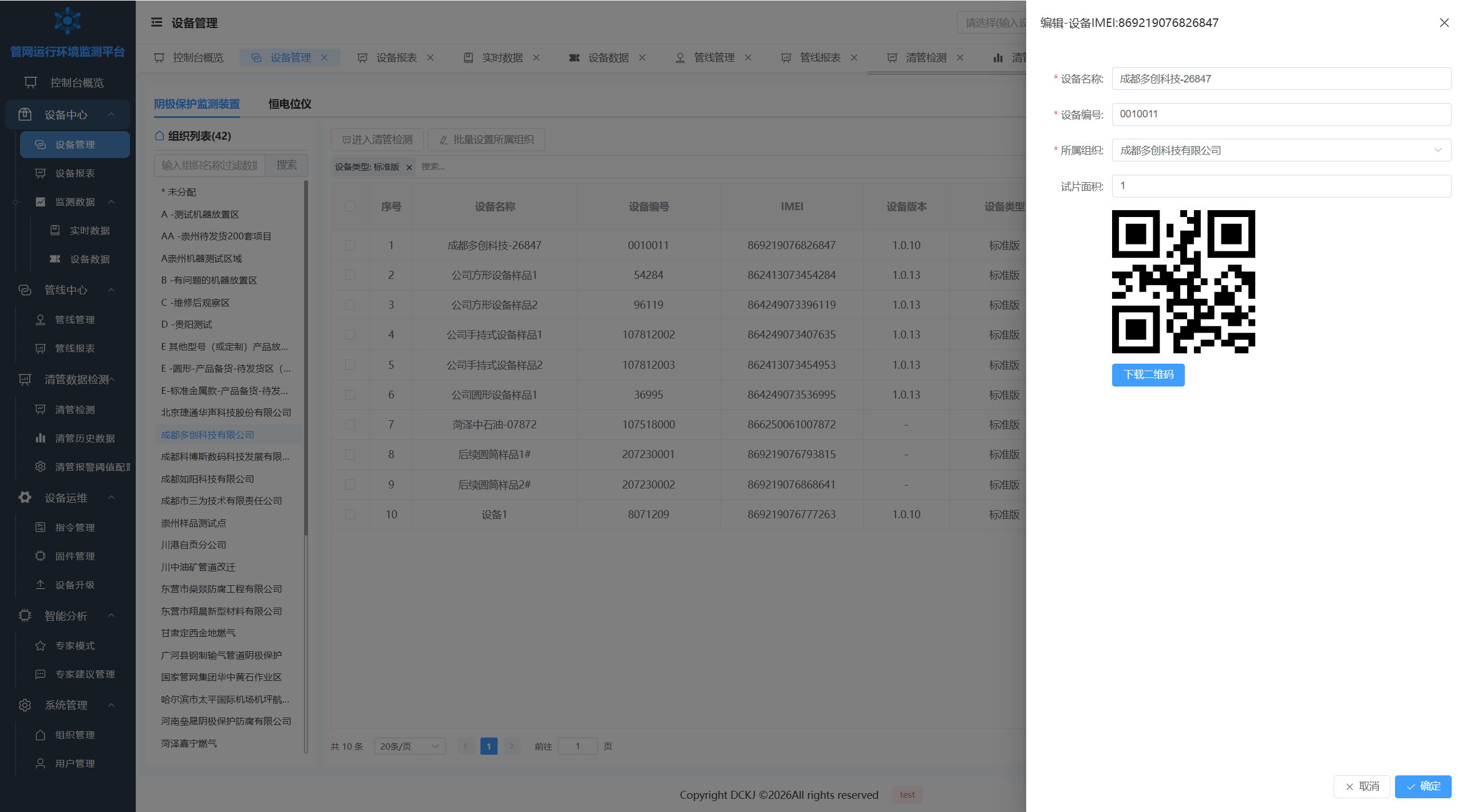Collapse the 清管数据检测 menu group
Viewport: 1466px width, 812px height.
click(112, 379)
